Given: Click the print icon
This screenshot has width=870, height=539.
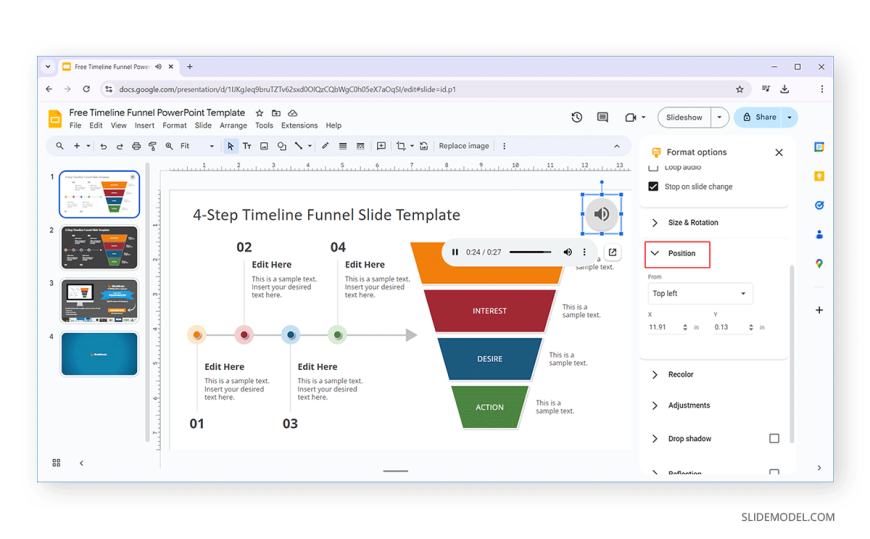Looking at the screenshot, I should pyautogui.click(x=136, y=147).
